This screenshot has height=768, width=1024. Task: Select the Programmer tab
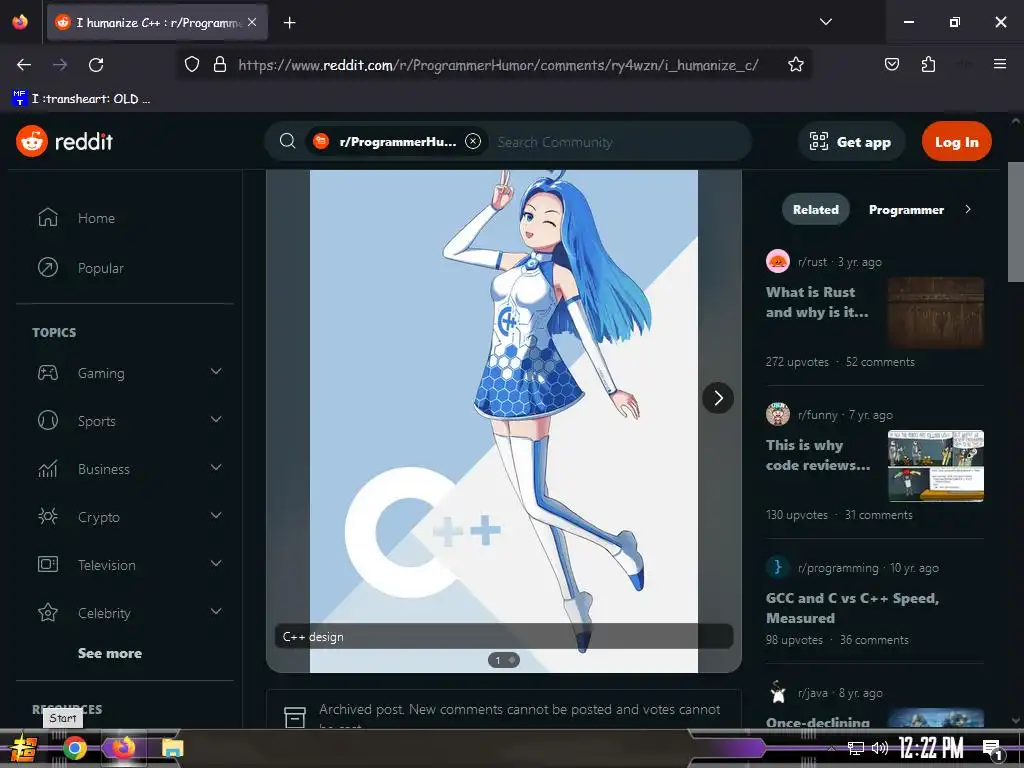(x=906, y=210)
